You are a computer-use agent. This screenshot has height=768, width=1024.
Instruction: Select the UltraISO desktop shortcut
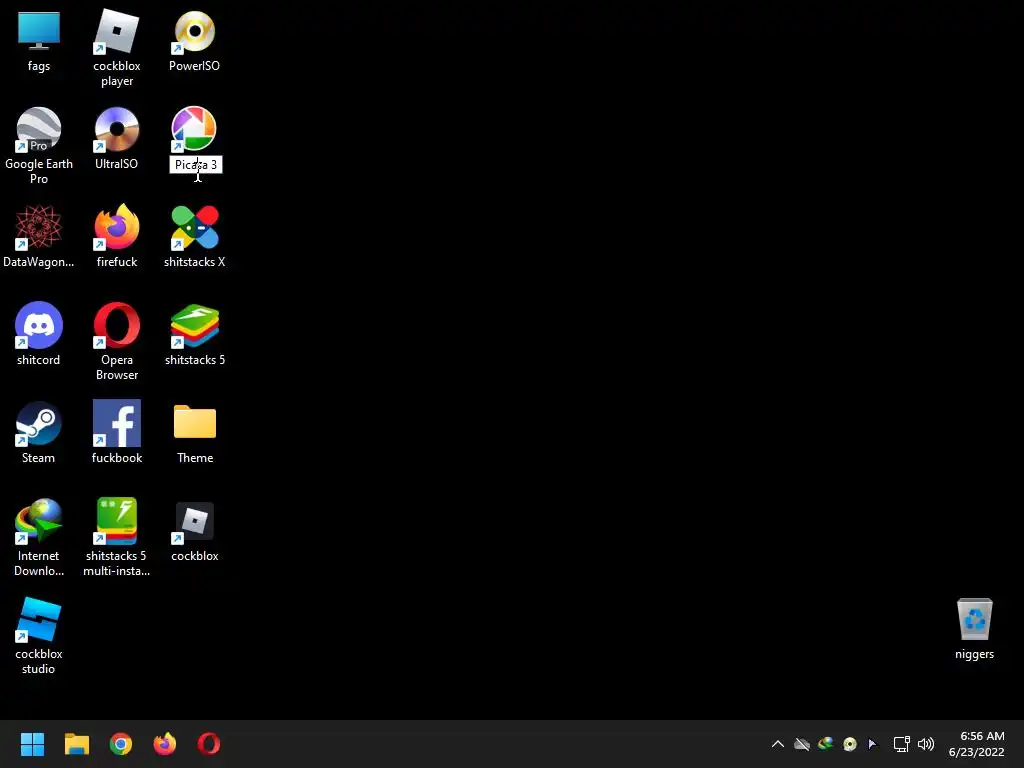(x=116, y=129)
